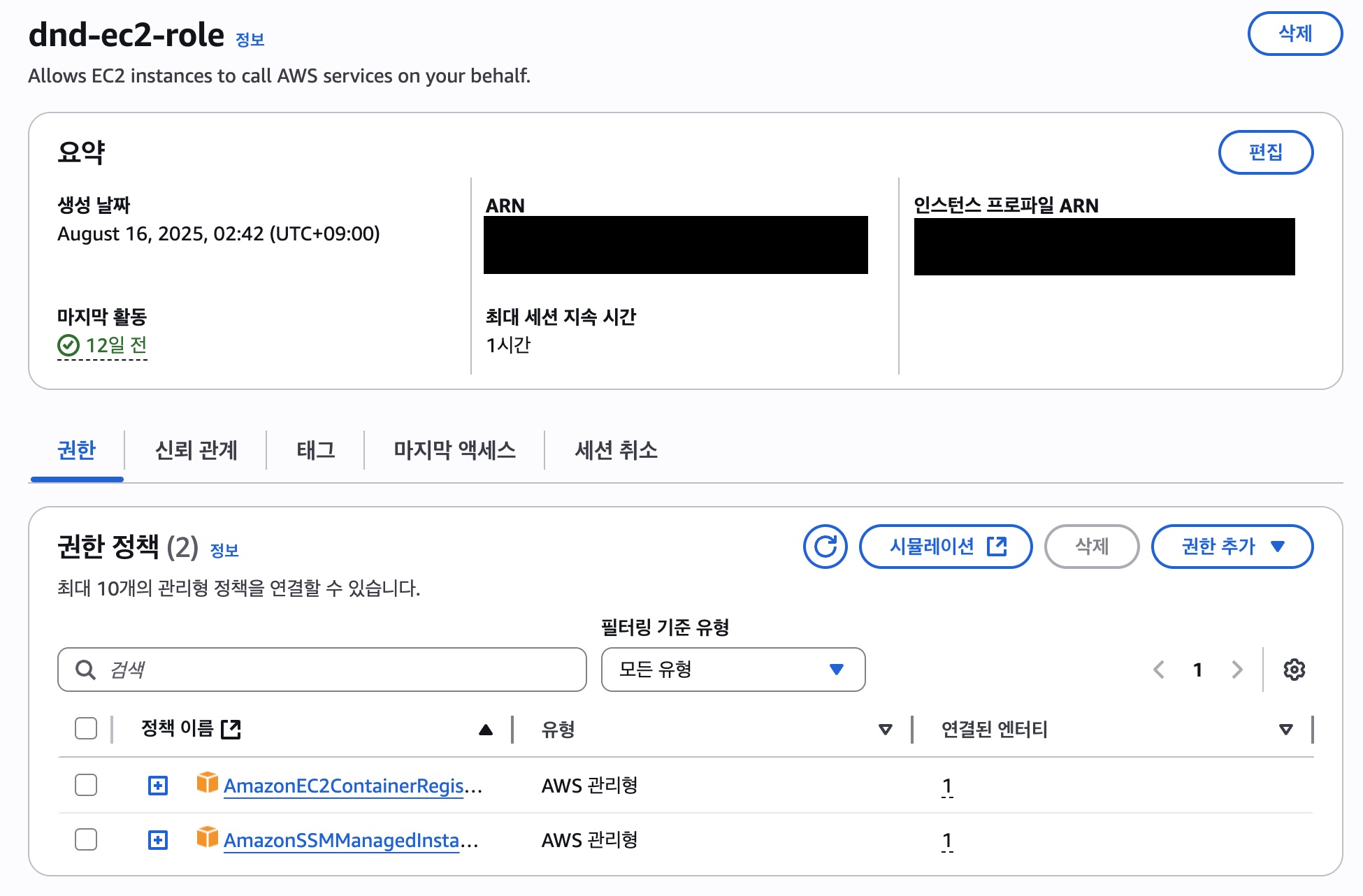Open the 권한 추가 dropdown button
Viewport: 1363px width, 896px height.
coord(1232,547)
